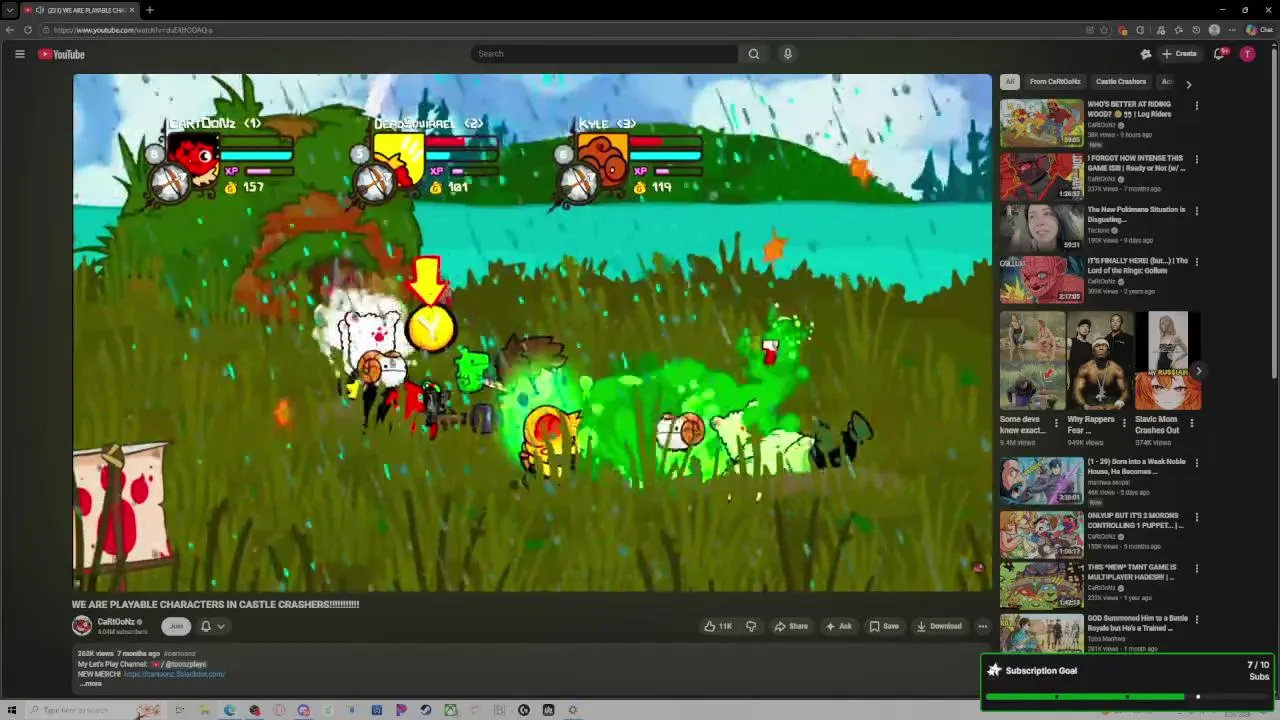Start voice search with microphone icon
The height and width of the screenshot is (720, 1280).
click(788, 54)
